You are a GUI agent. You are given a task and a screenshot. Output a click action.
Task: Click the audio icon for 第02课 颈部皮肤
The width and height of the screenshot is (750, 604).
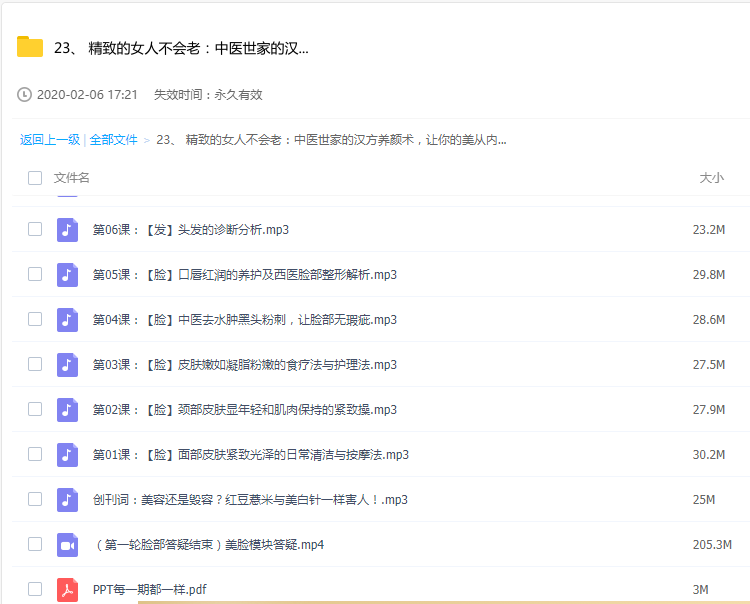coord(67,410)
